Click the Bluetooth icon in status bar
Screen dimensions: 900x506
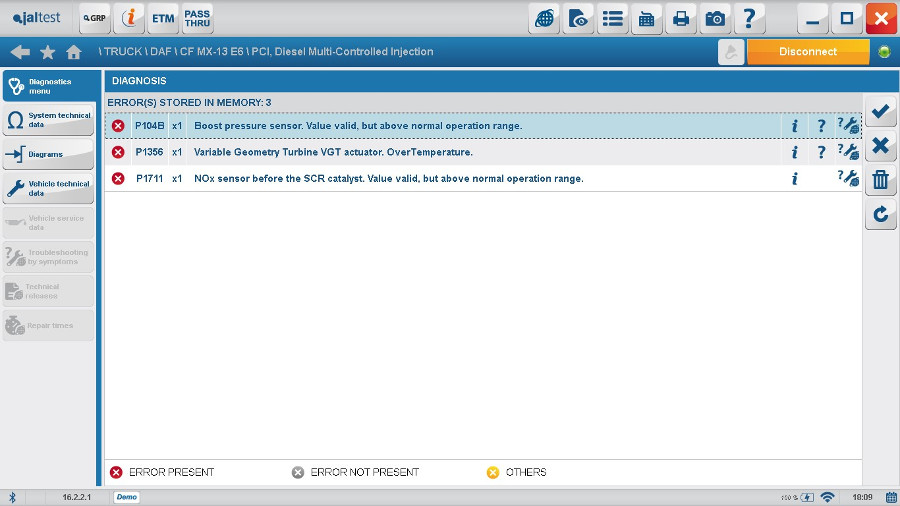coord(13,497)
